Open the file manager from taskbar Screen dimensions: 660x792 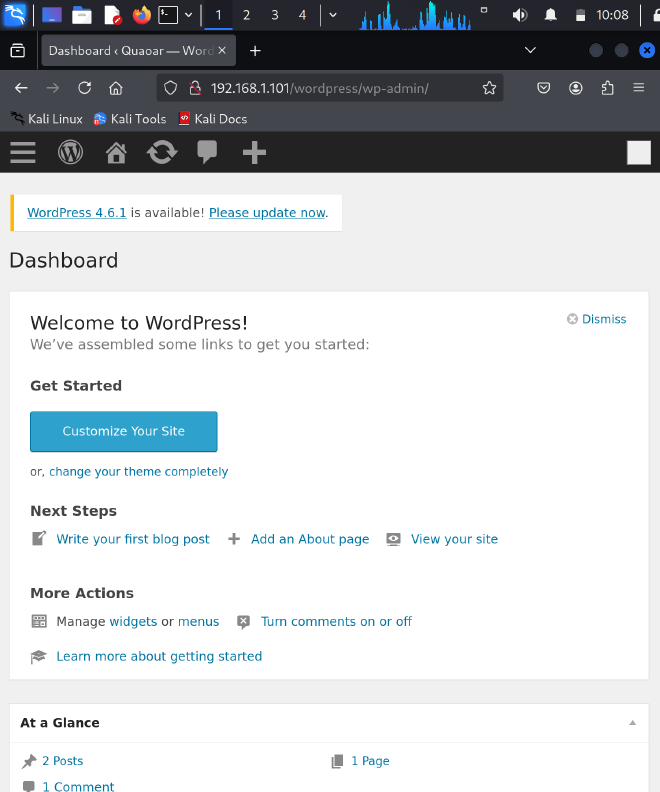82,15
